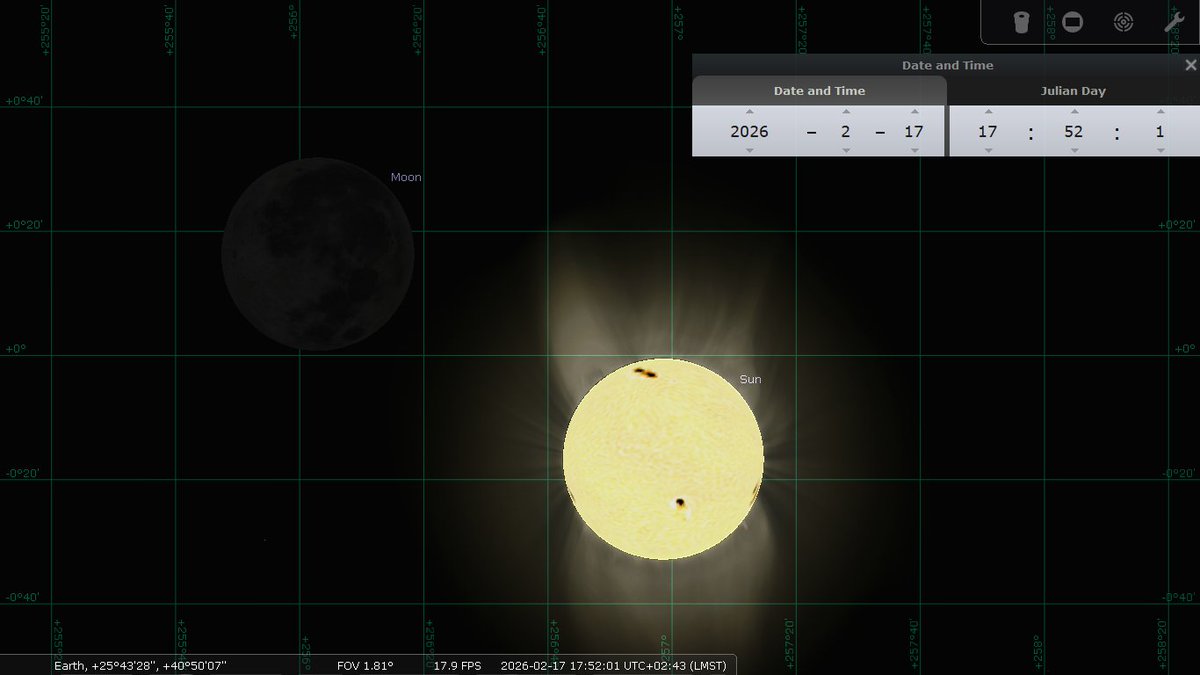
Task: Increase the year with up arrow
Action: point(749,112)
